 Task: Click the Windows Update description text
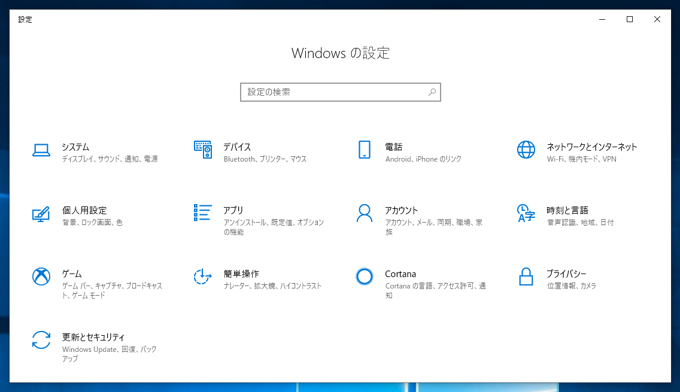109,354
